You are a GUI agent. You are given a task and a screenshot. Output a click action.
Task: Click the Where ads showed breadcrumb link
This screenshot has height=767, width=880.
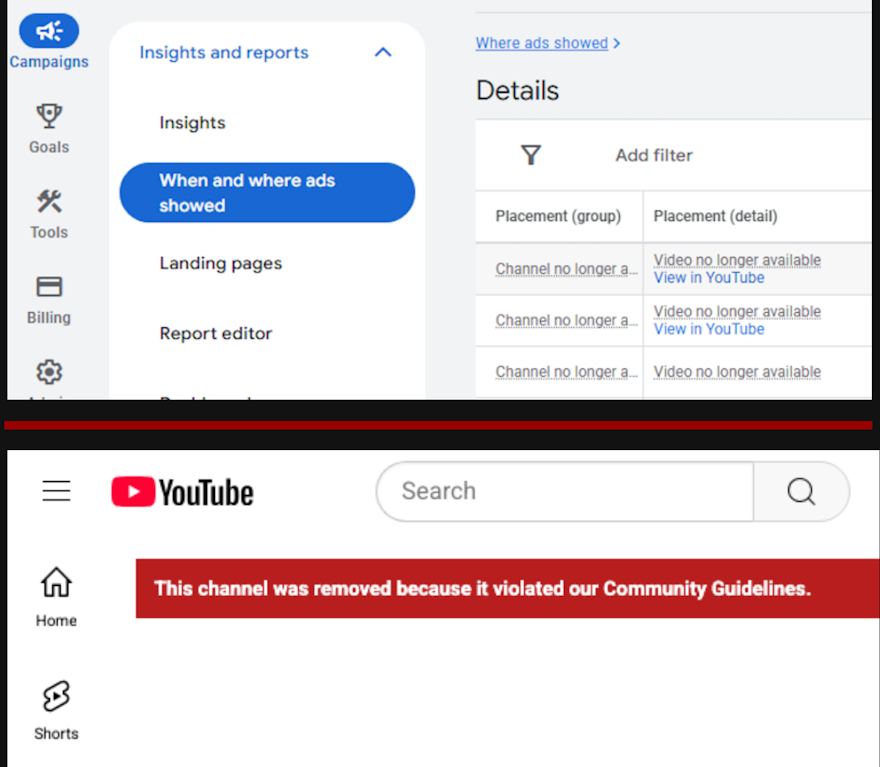[542, 43]
